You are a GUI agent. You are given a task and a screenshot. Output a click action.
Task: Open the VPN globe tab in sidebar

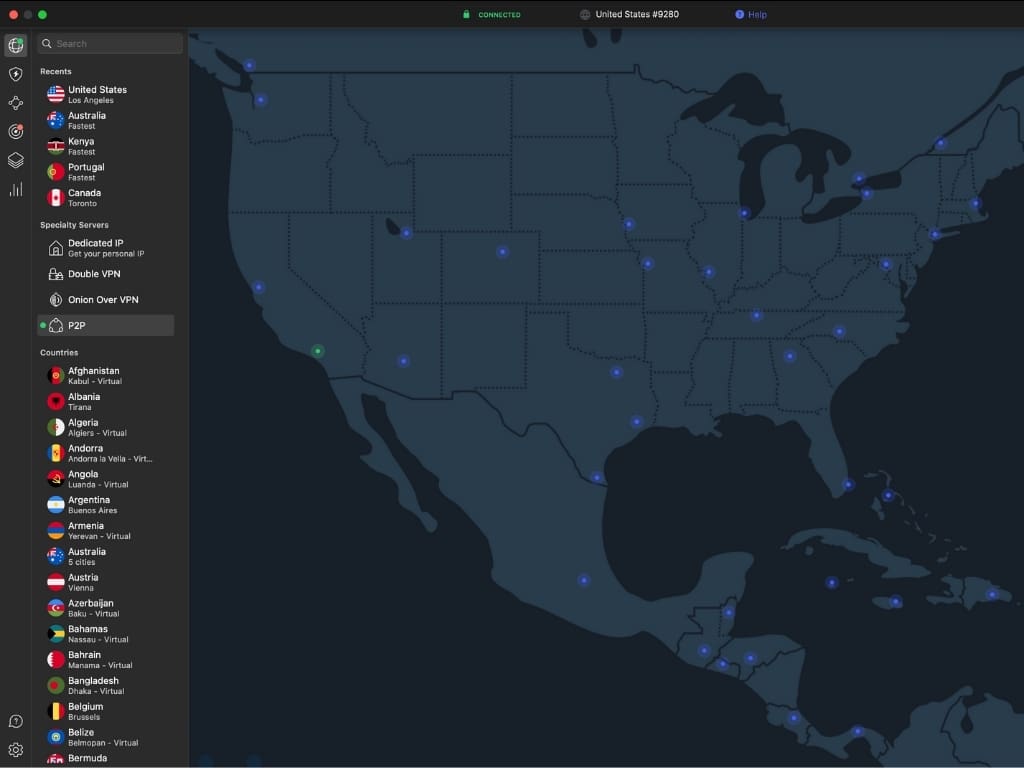tap(15, 45)
